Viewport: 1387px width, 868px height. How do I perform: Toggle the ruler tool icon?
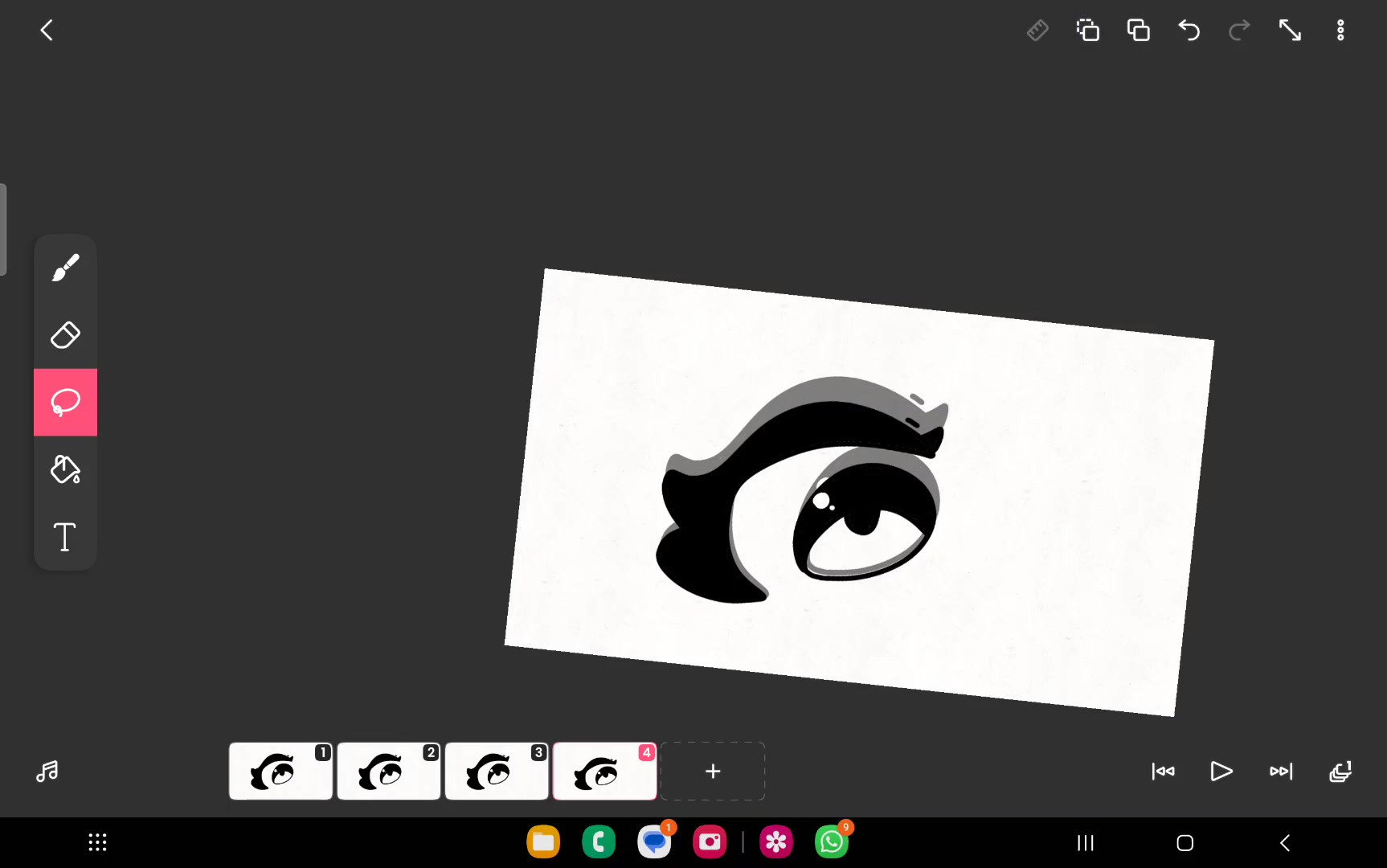tap(1037, 31)
